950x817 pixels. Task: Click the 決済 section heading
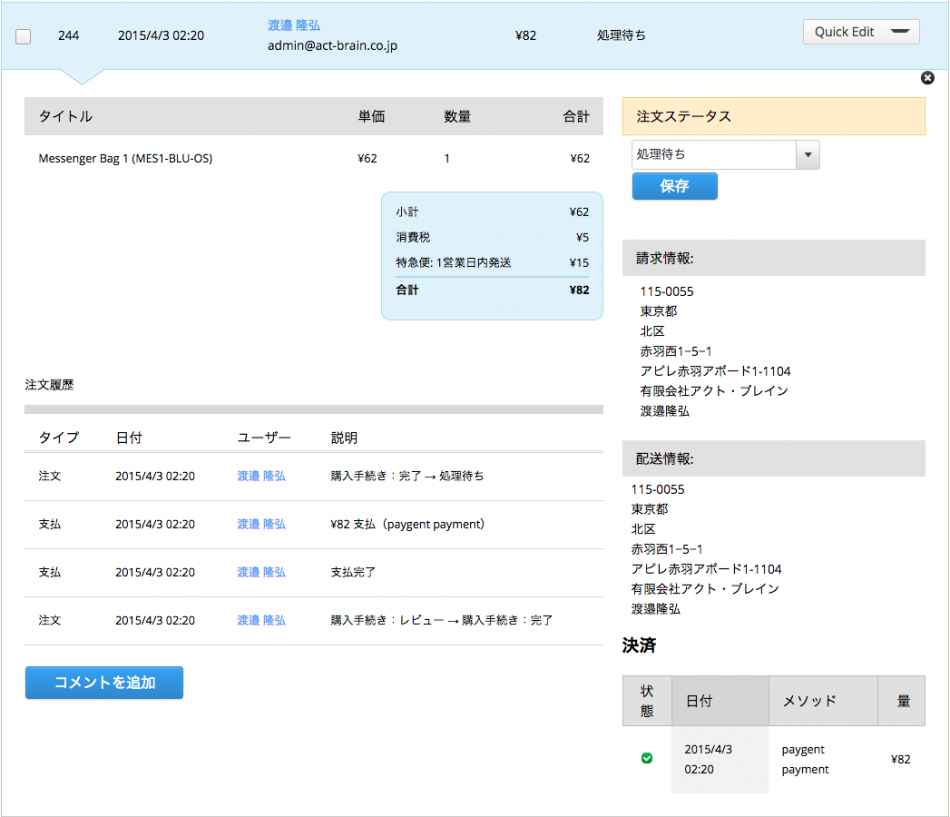pos(637,647)
